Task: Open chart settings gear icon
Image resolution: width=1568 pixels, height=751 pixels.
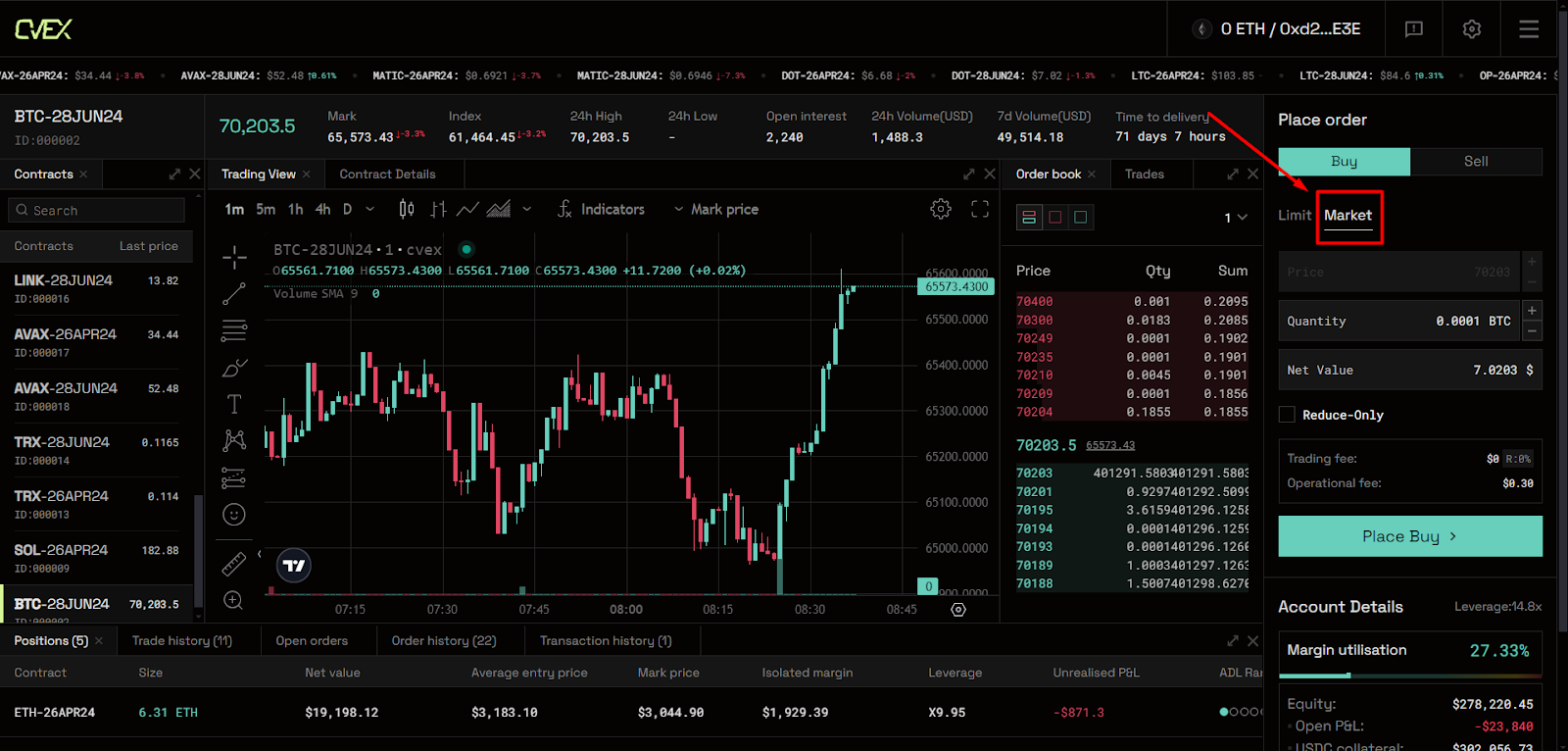Action: coord(941,209)
